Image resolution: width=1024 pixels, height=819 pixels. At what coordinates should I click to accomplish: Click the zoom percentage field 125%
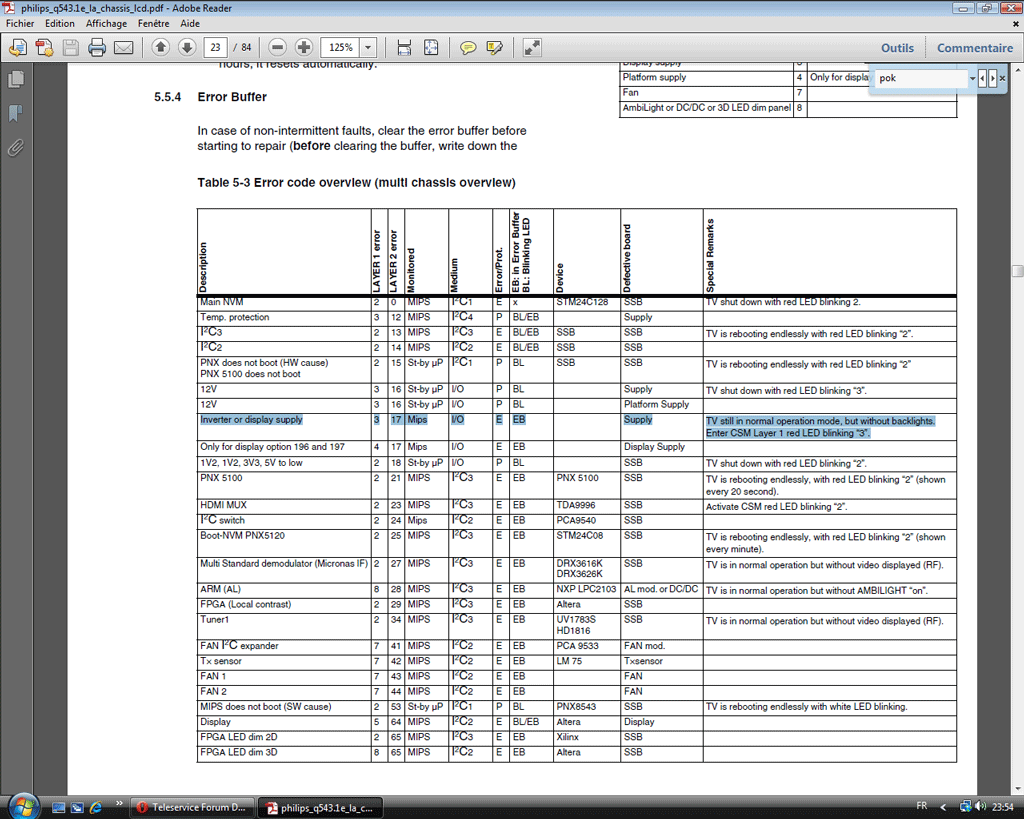coord(340,47)
